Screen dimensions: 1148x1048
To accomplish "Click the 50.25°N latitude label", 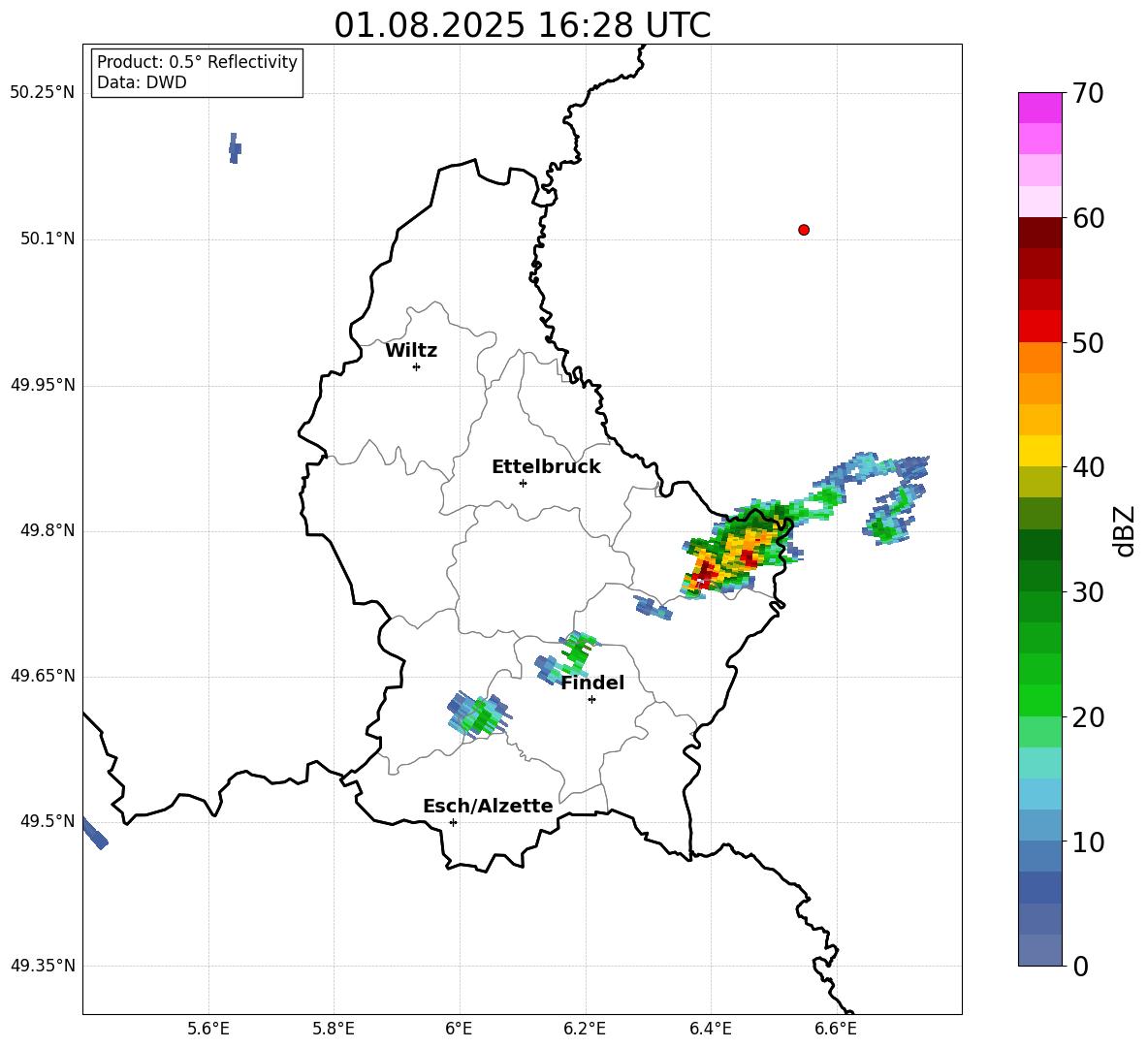I will 43,93.
